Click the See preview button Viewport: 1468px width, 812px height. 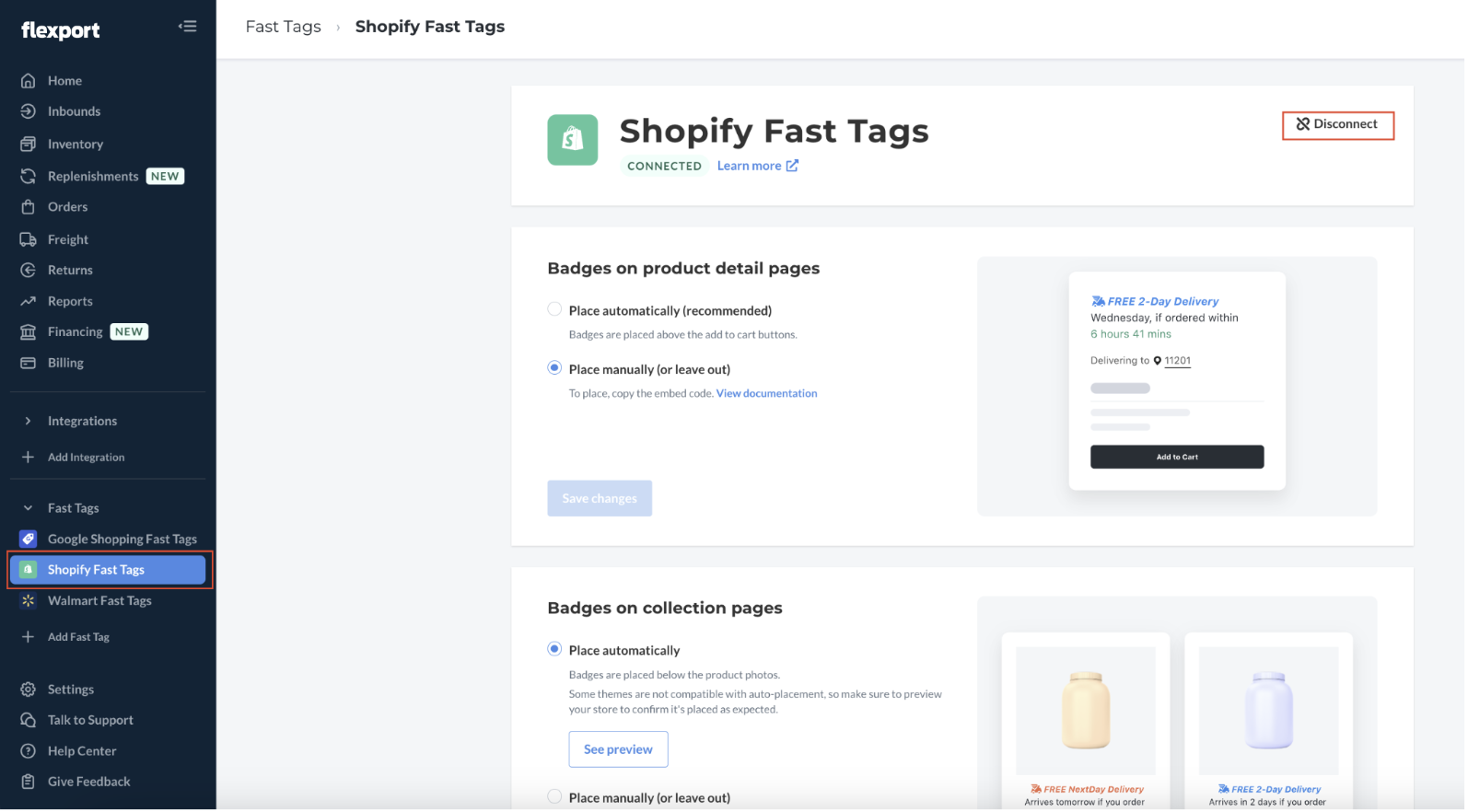618,749
